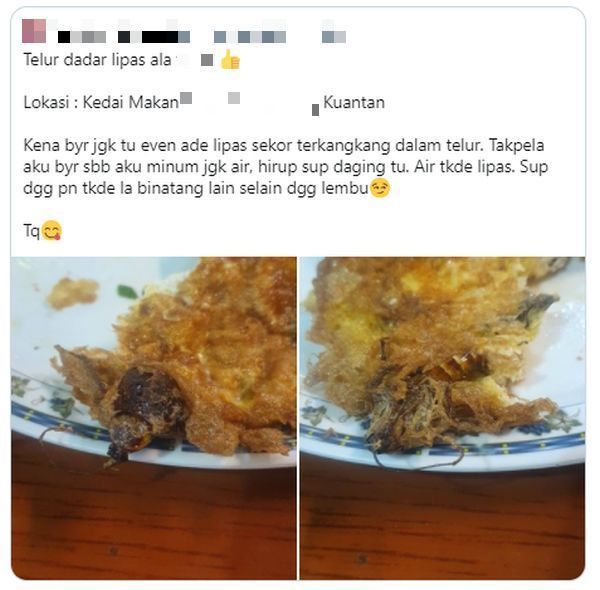
Task: Click the 'Lokasi : Kedai Makan' text
Action: (101, 103)
